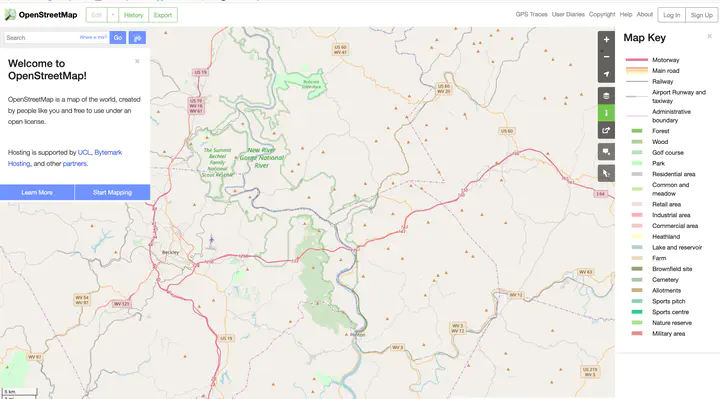Viewport: 720px width, 399px height.
Task: Add a note with the comment icon
Action: (x=606, y=152)
